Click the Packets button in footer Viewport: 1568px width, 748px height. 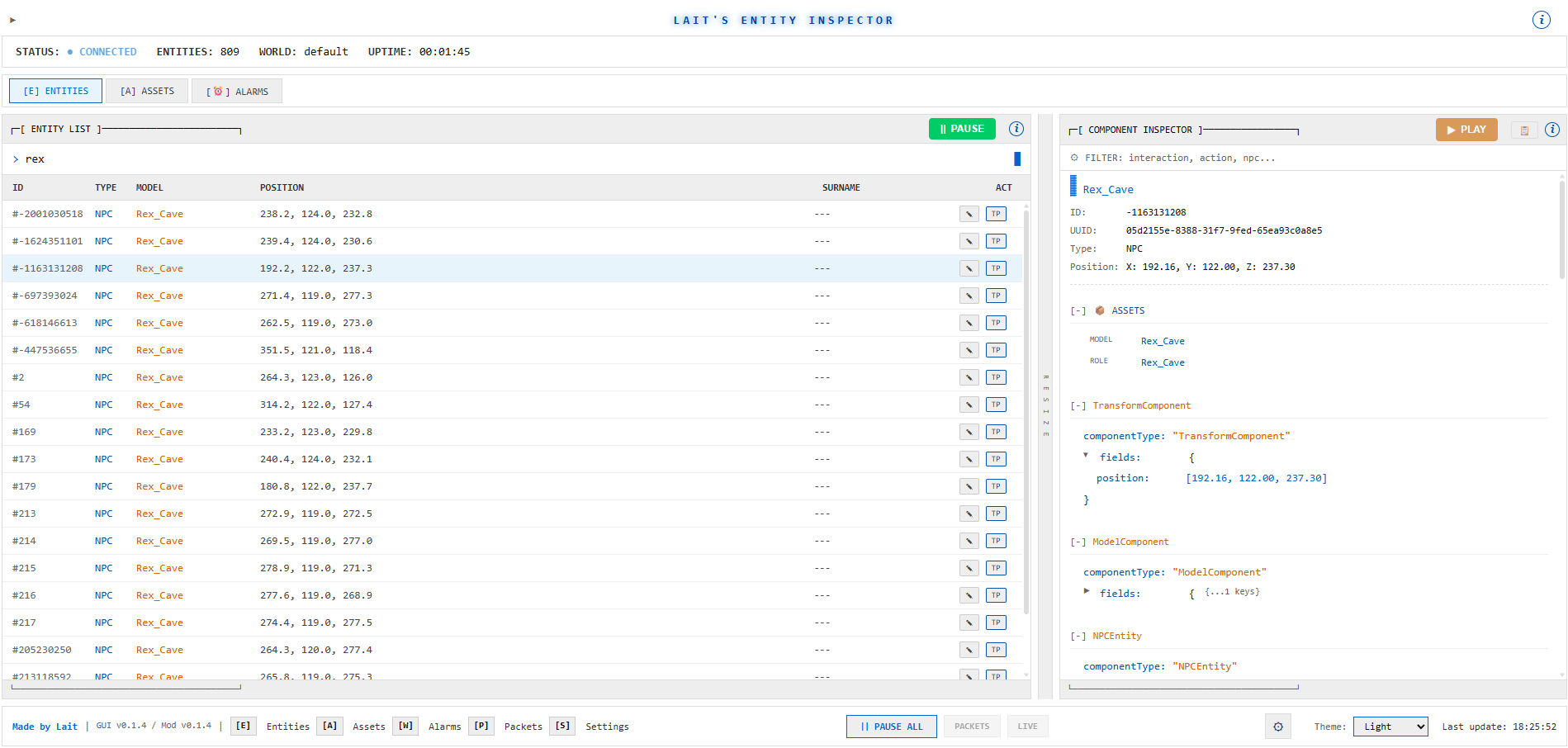click(971, 727)
